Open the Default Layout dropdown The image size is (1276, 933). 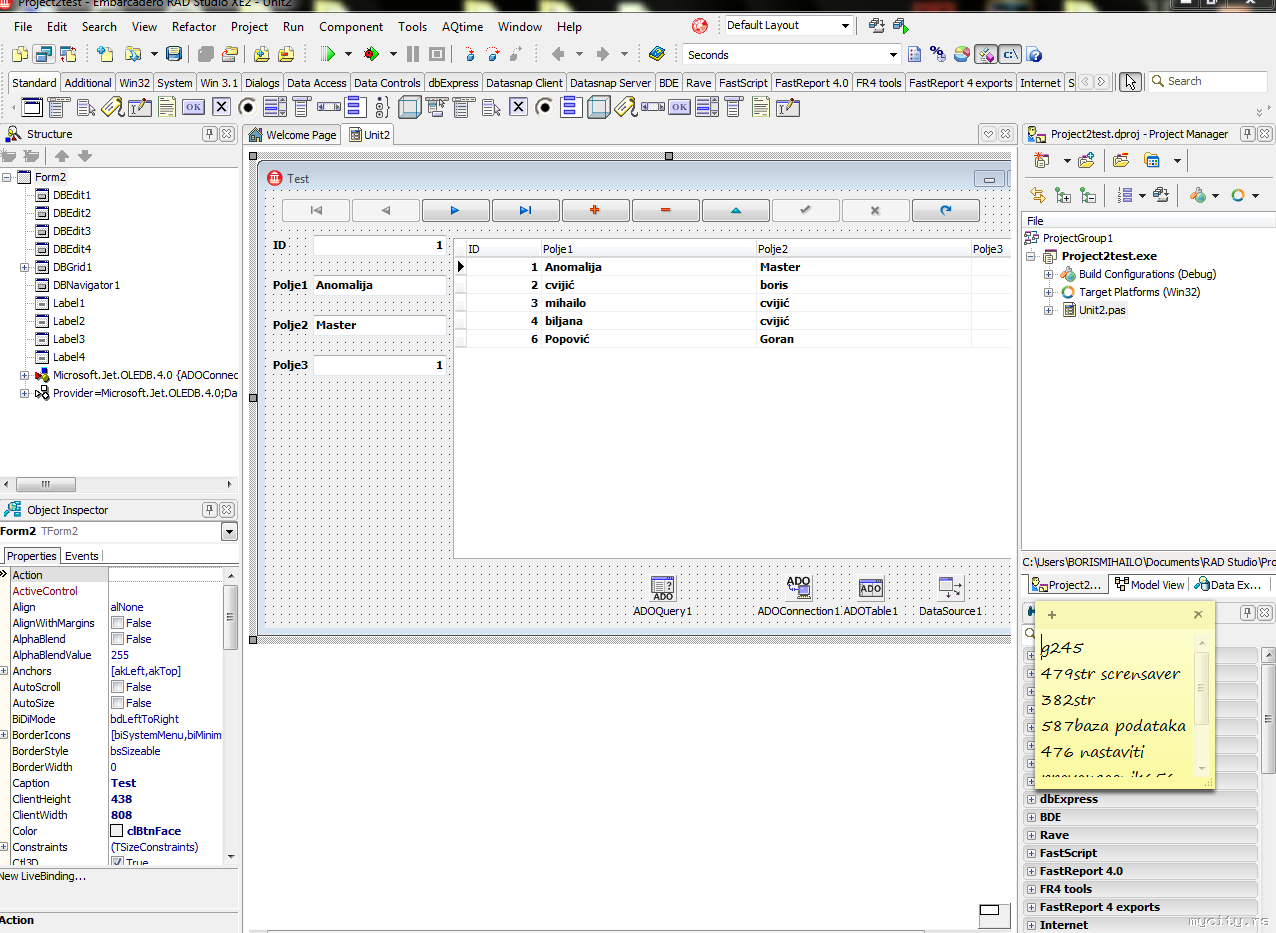click(845, 26)
